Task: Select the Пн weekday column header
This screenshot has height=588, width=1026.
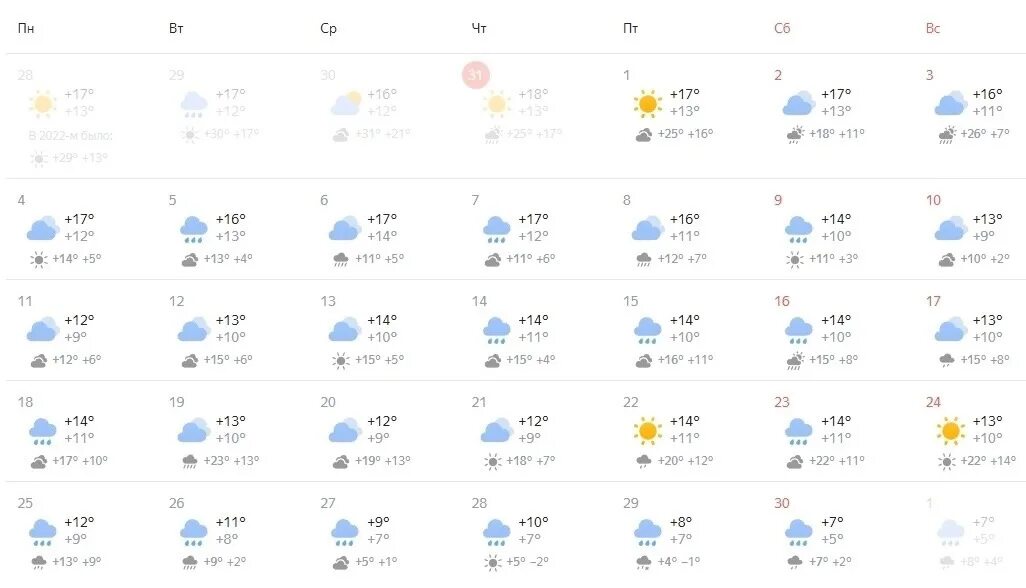Action: click(x=26, y=28)
